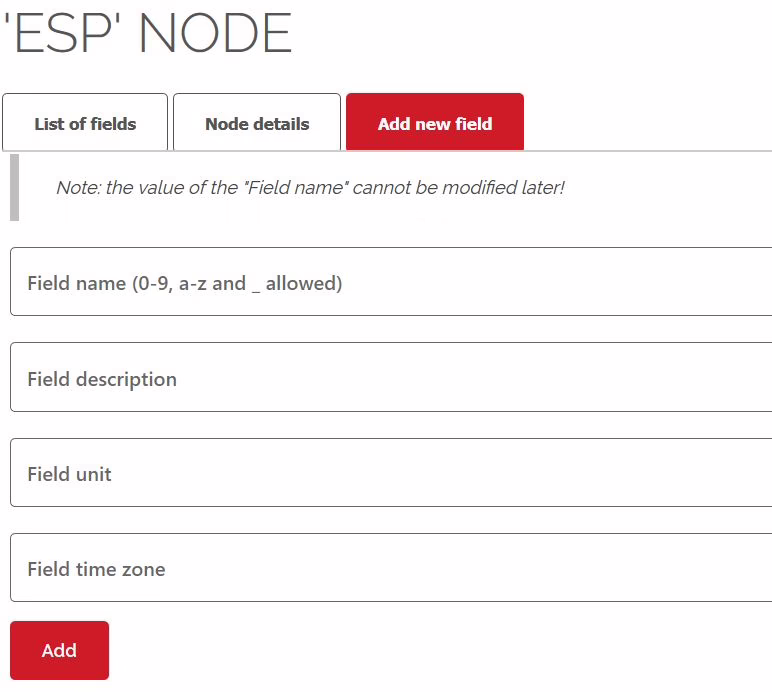Select the Add new field tab
772x692 pixels.
pos(435,122)
